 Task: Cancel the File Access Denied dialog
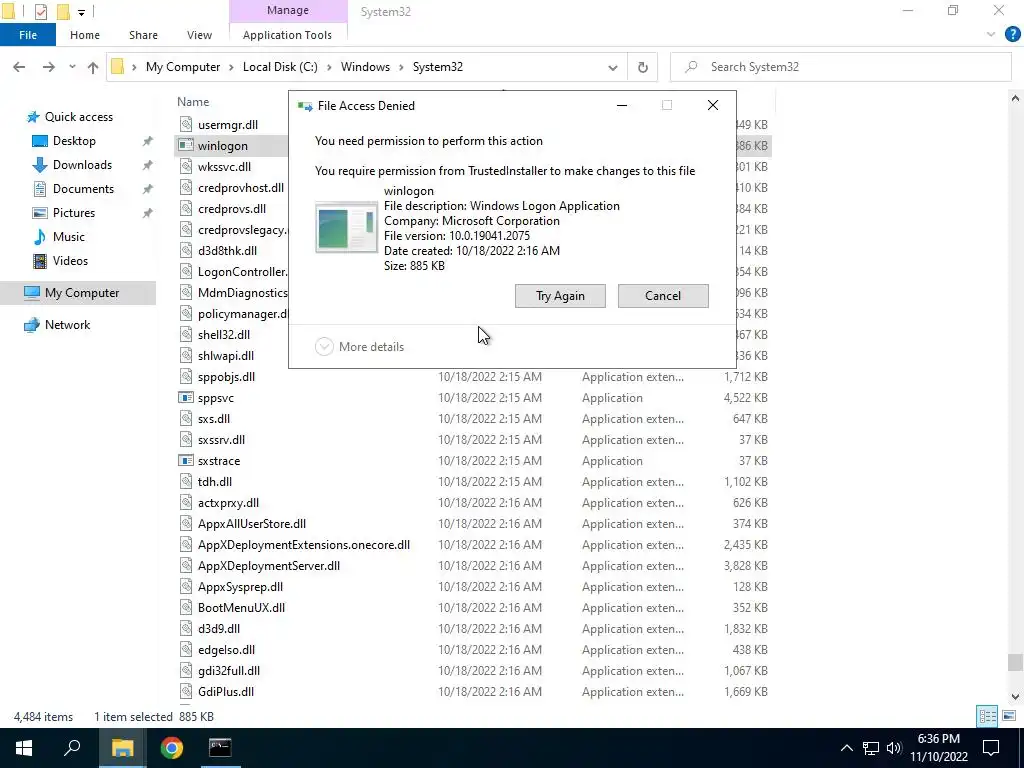(663, 296)
